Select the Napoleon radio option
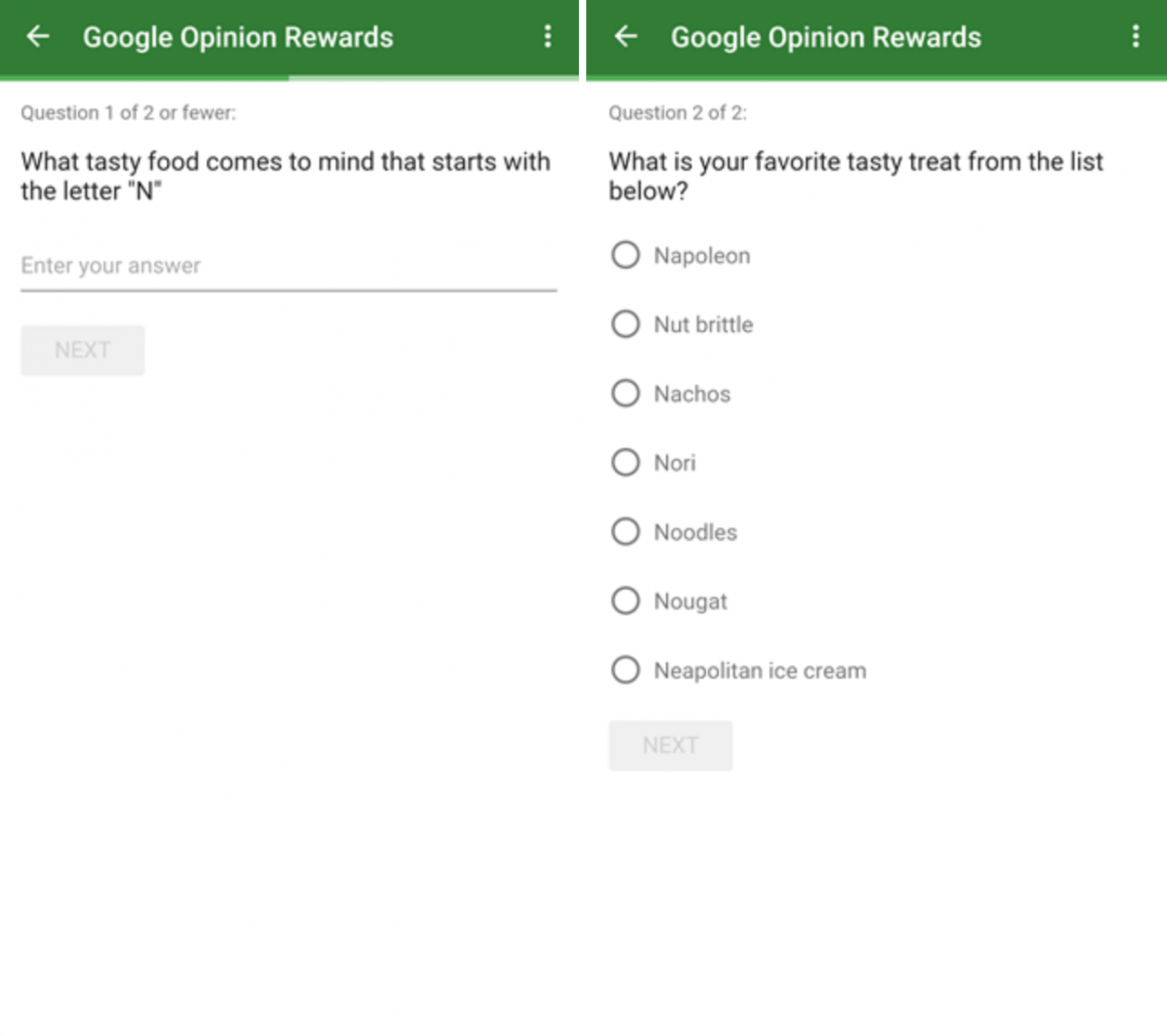This screenshot has width=1167, height=1036. [x=625, y=256]
